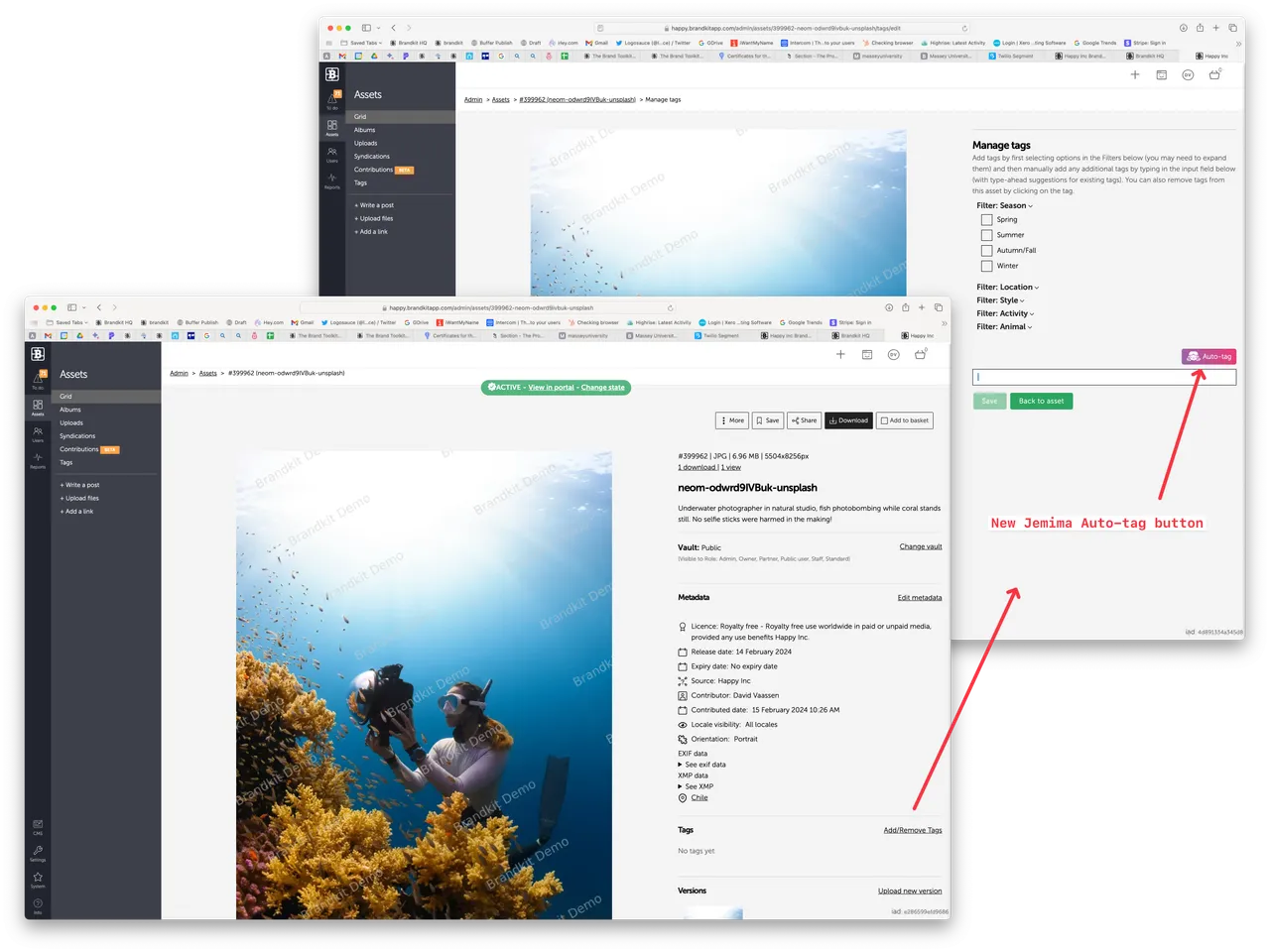Click the black Download button
Viewport: 1270px width, 952px height.
848,420
